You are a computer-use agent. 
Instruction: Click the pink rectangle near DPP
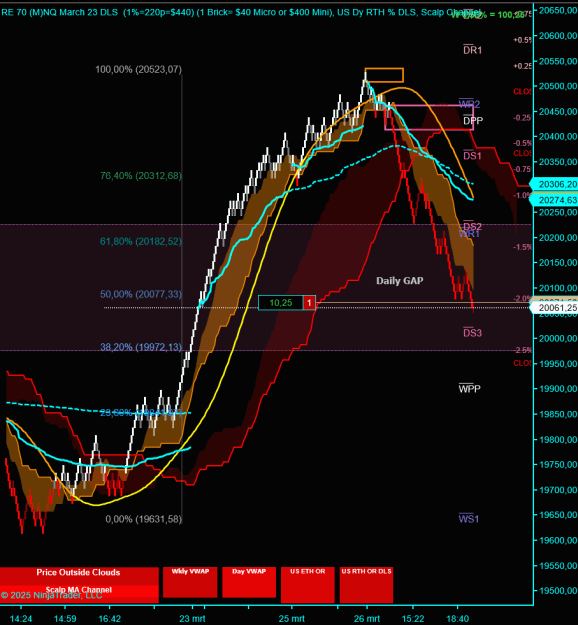pyautogui.click(x=429, y=118)
